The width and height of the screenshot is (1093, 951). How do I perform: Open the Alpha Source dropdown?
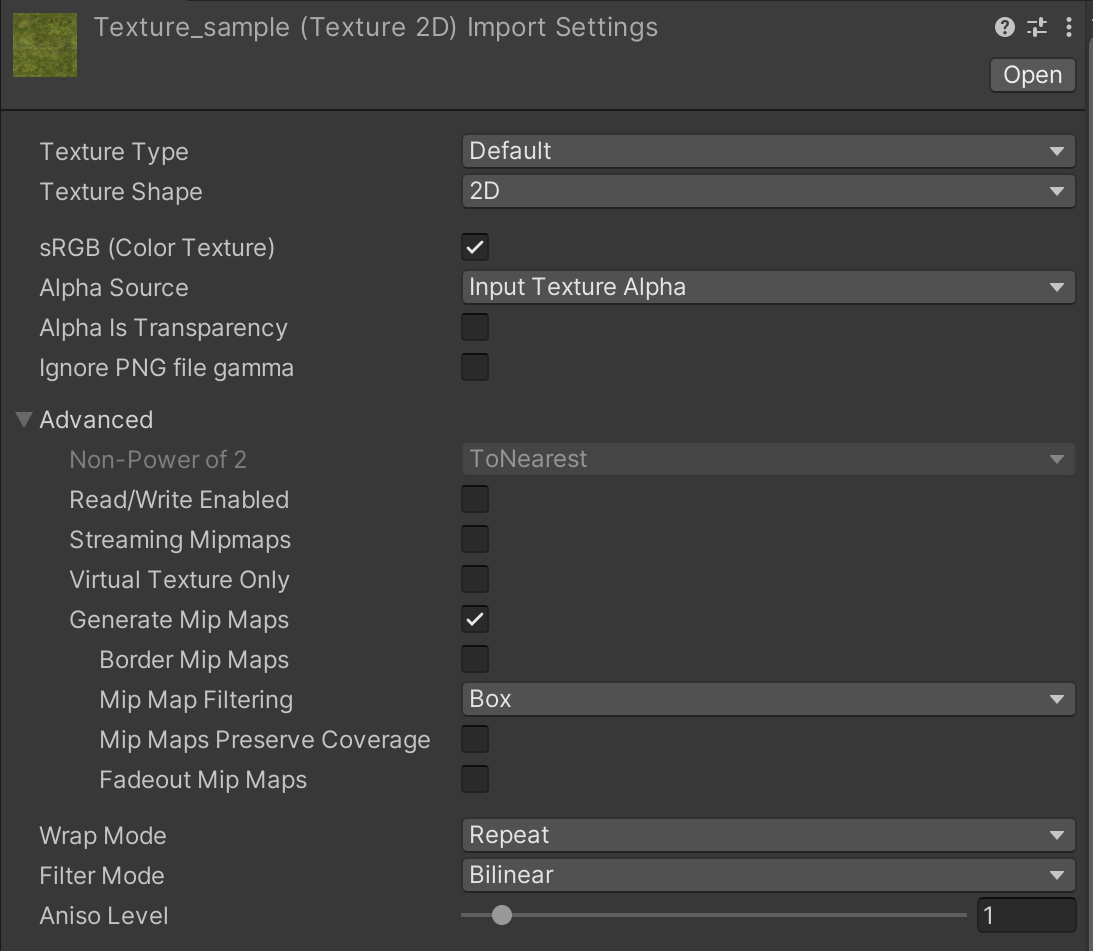(x=768, y=287)
